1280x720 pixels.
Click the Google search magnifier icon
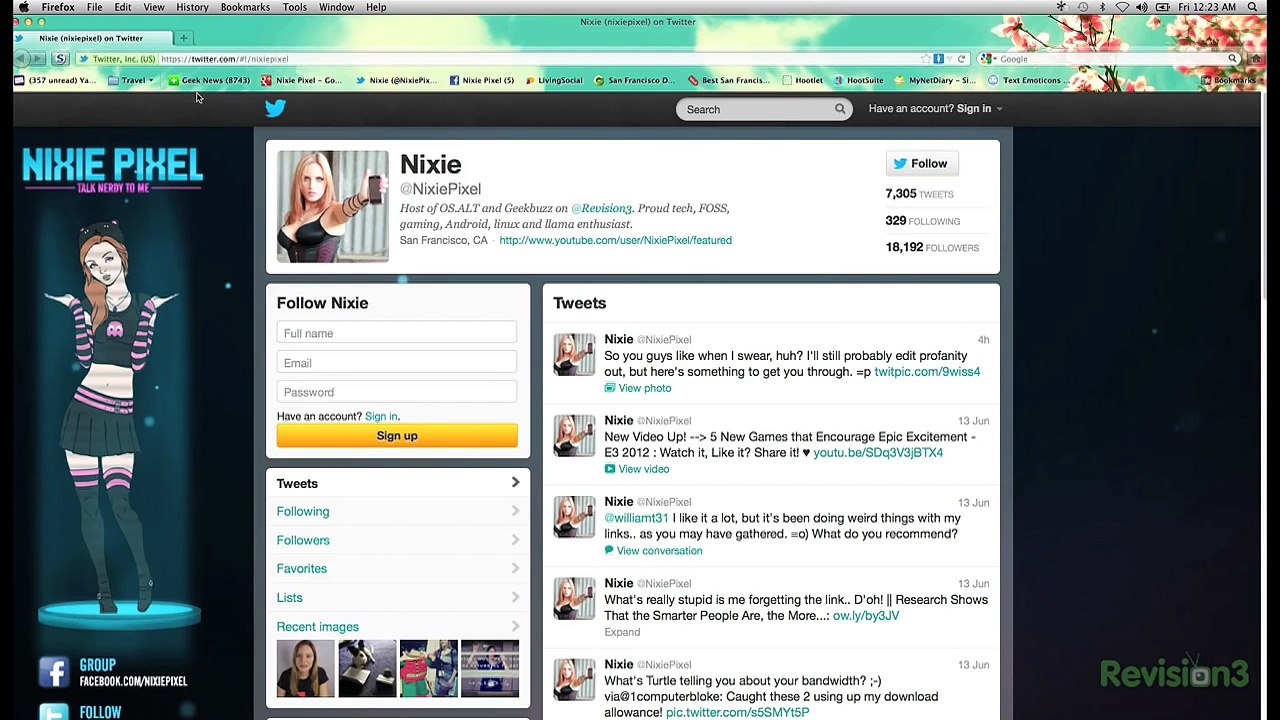pos(1233,59)
